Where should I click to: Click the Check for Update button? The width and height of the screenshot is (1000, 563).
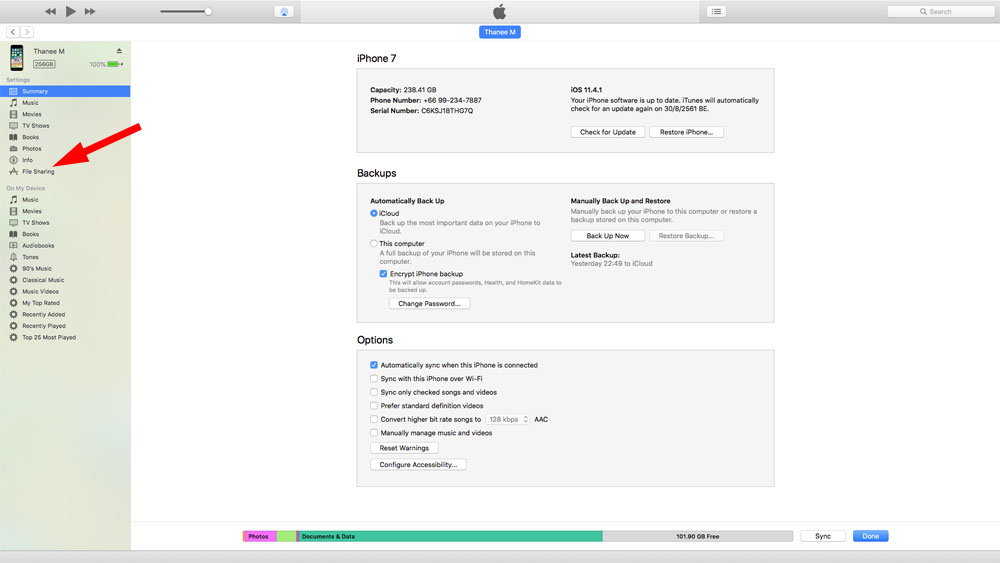click(608, 132)
